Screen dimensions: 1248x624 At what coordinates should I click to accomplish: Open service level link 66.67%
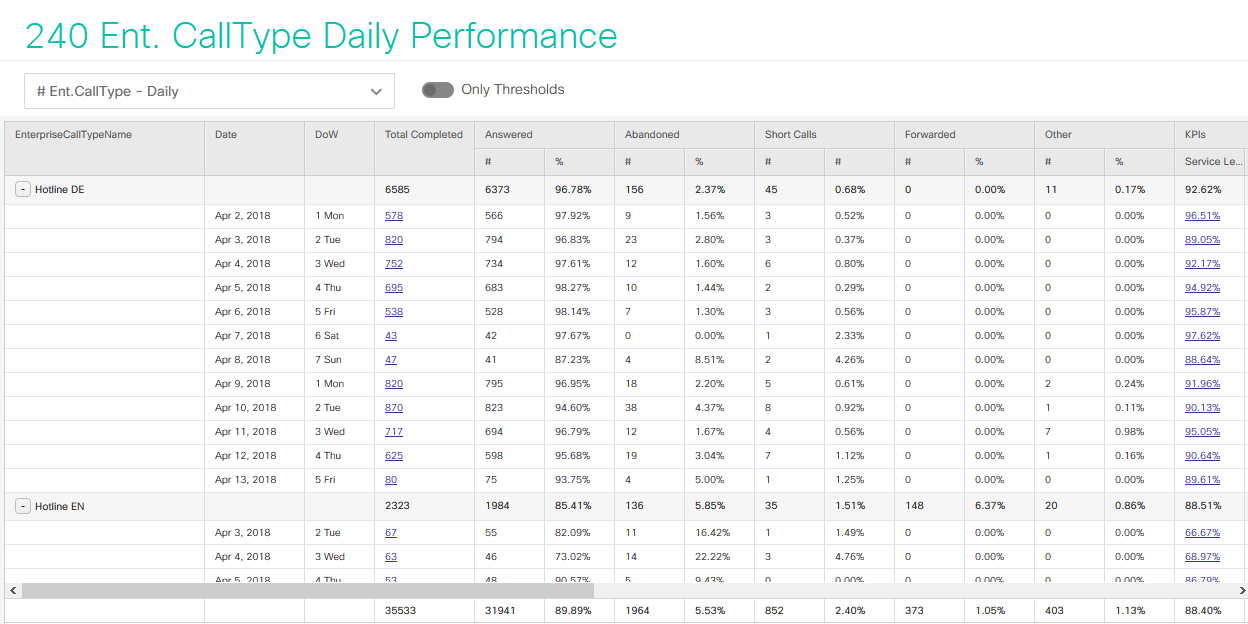pos(1202,533)
